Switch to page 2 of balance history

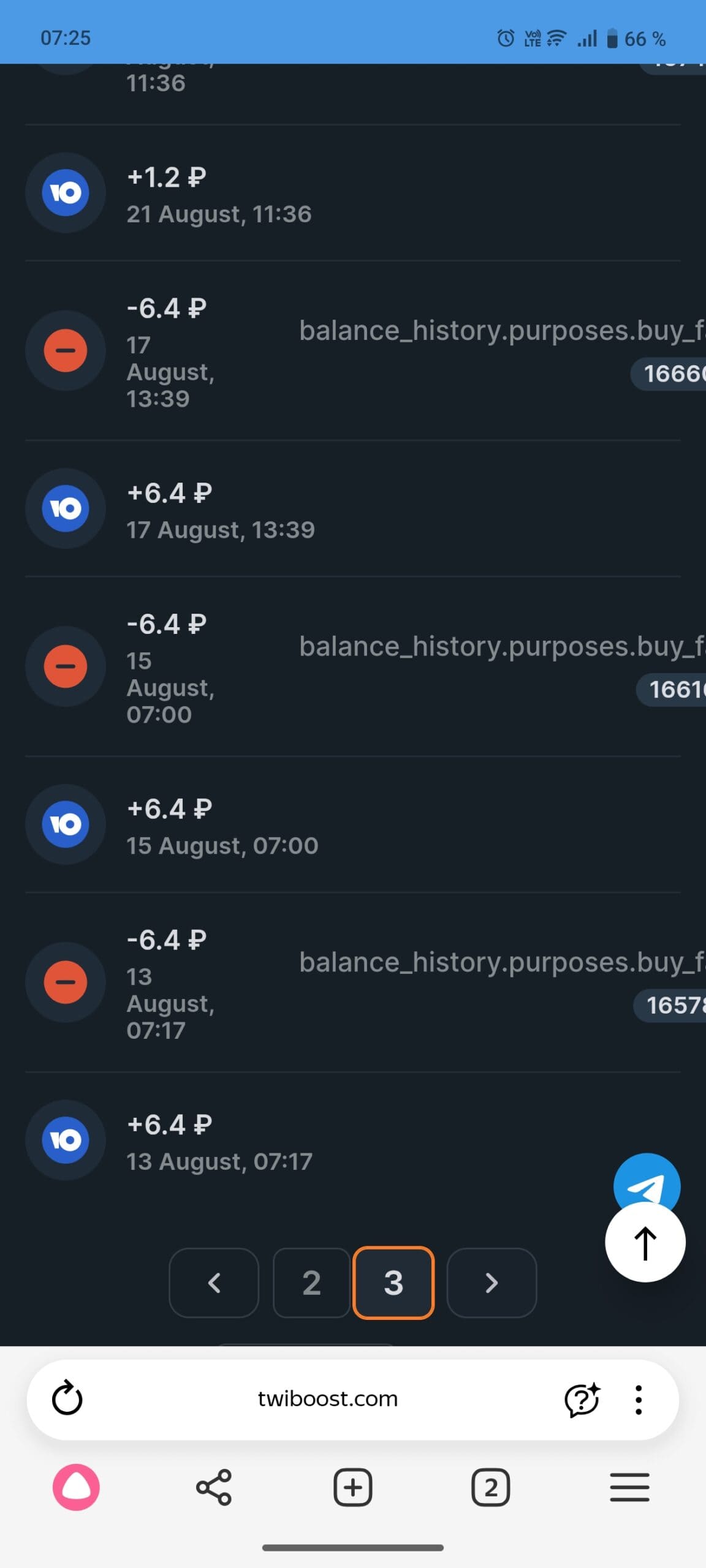click(x=311, y=1283)
